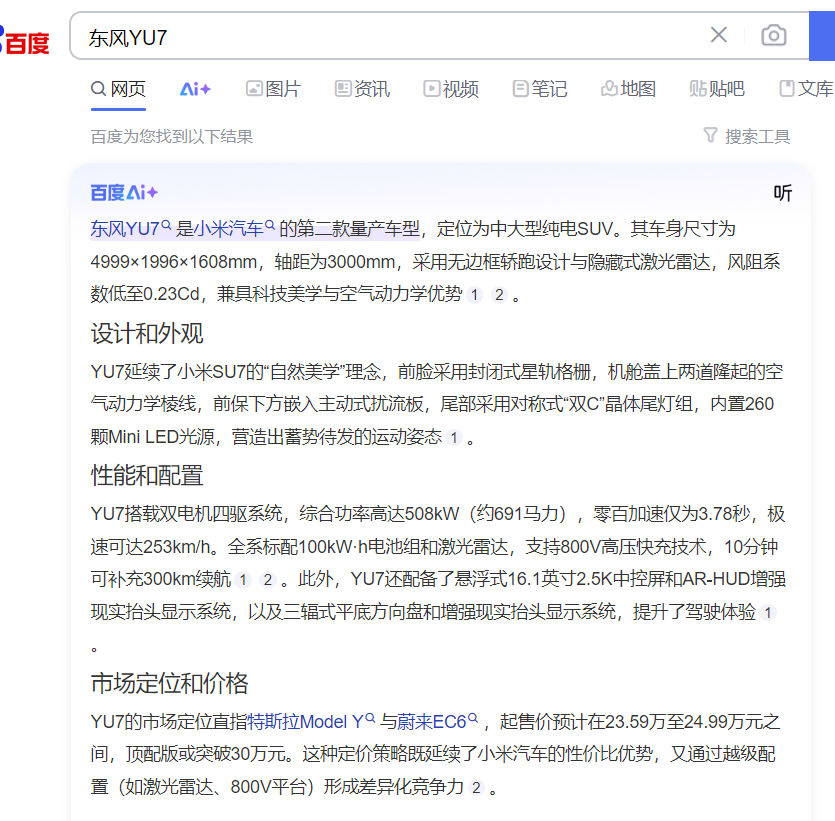Screen dimensions: 835x821
Task: Click citation 1 after 300km续航
Action: coord(243,580)
